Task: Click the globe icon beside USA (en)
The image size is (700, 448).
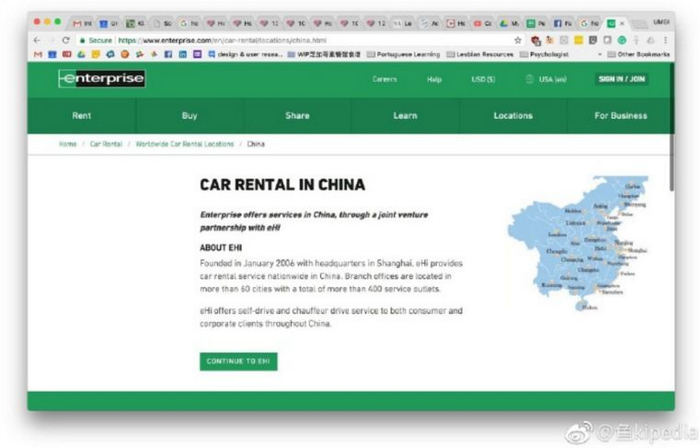Action: 529,79
